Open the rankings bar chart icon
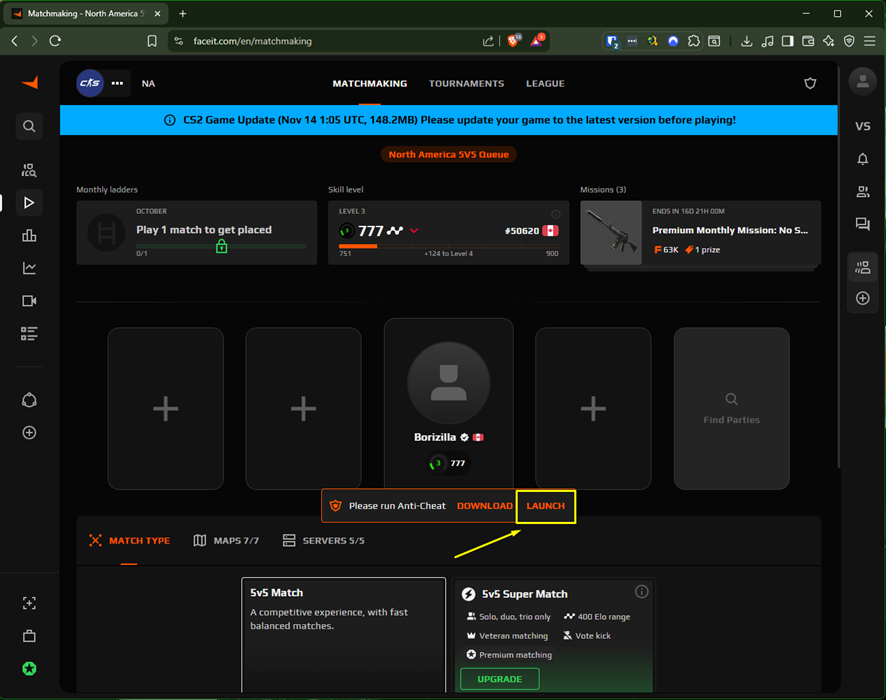Image resolution: width=886 pixels, height=700 pixels. [x=29, y=235]
